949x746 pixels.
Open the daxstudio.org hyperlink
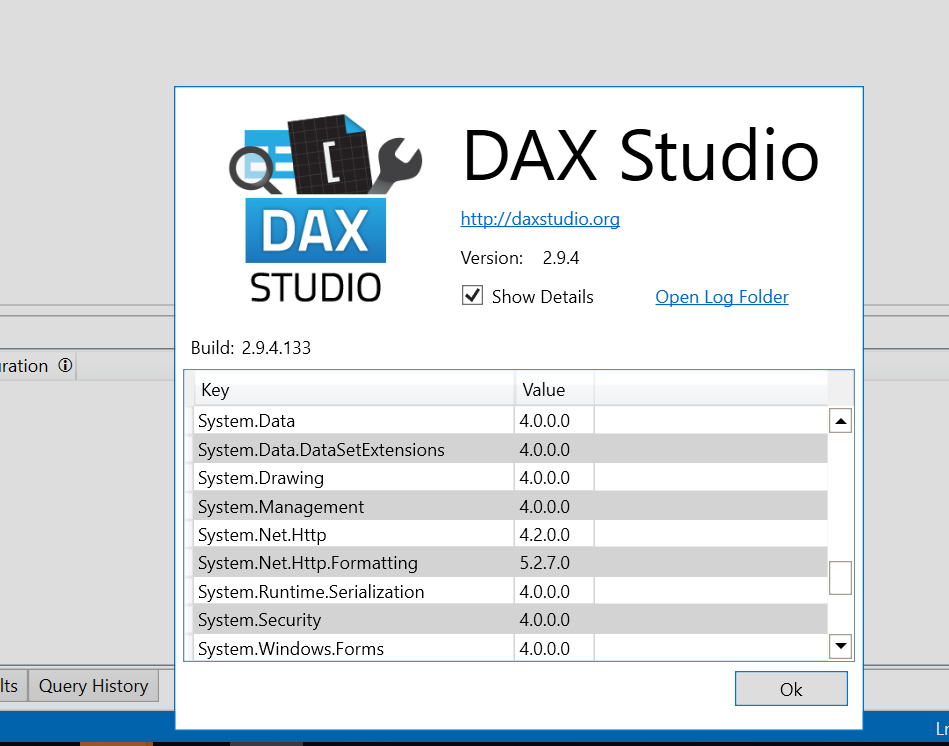tap(540, 219)
